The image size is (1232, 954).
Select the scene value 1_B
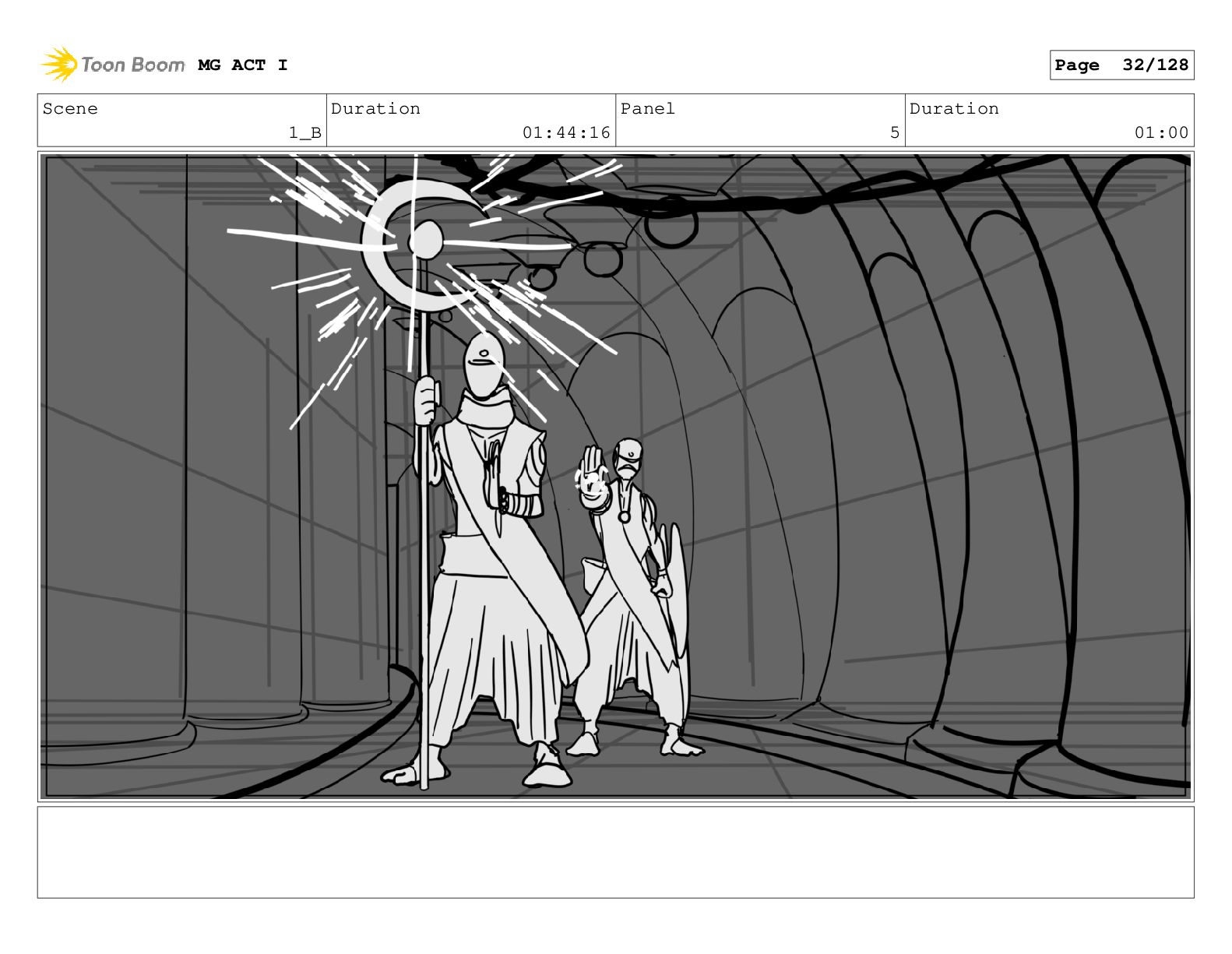pos(304,132)
